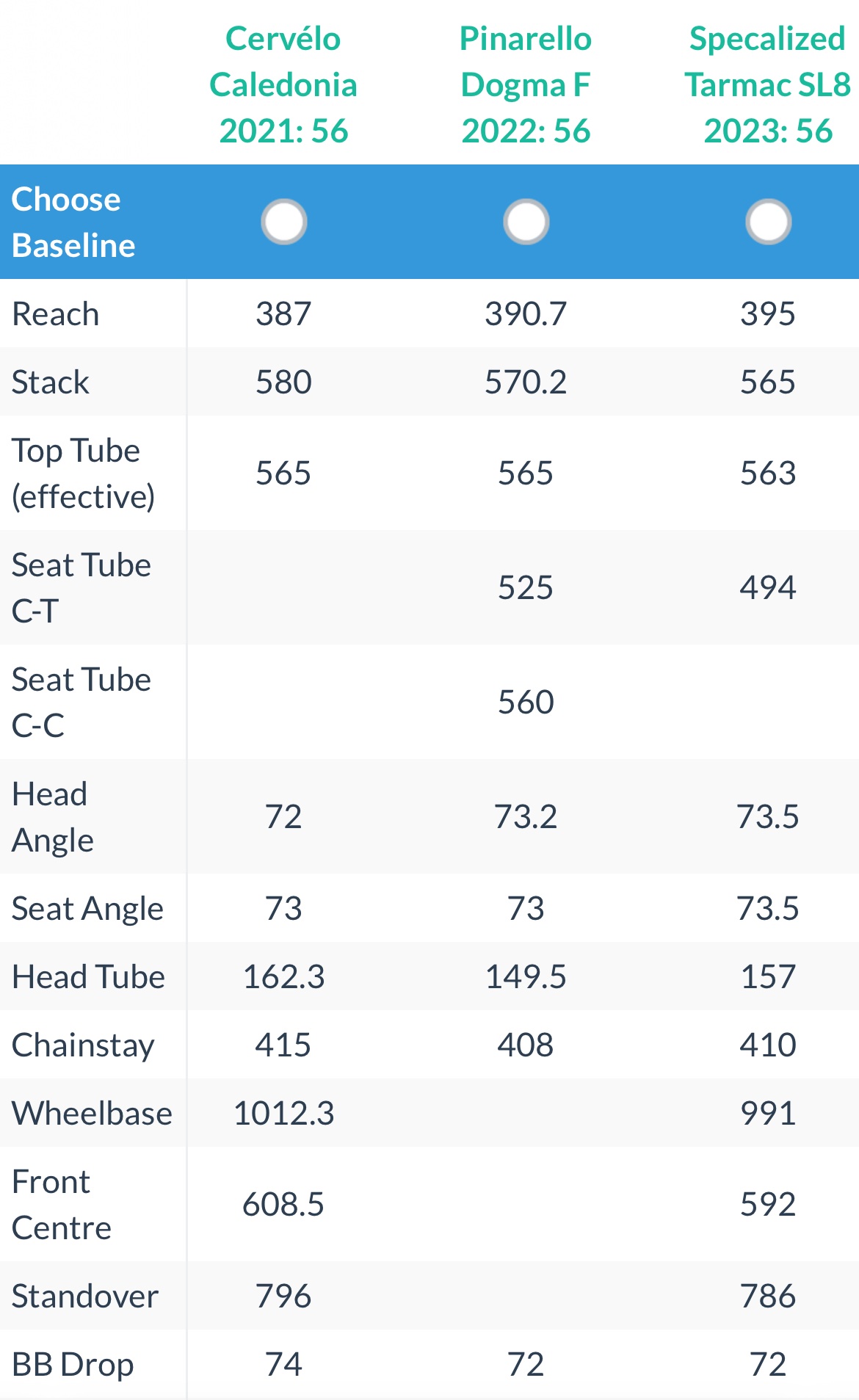859x1400 pixels.
Task: Open the Specalized Tarmac SL8 2023: 56 link
Action: (x=768, y=84)
